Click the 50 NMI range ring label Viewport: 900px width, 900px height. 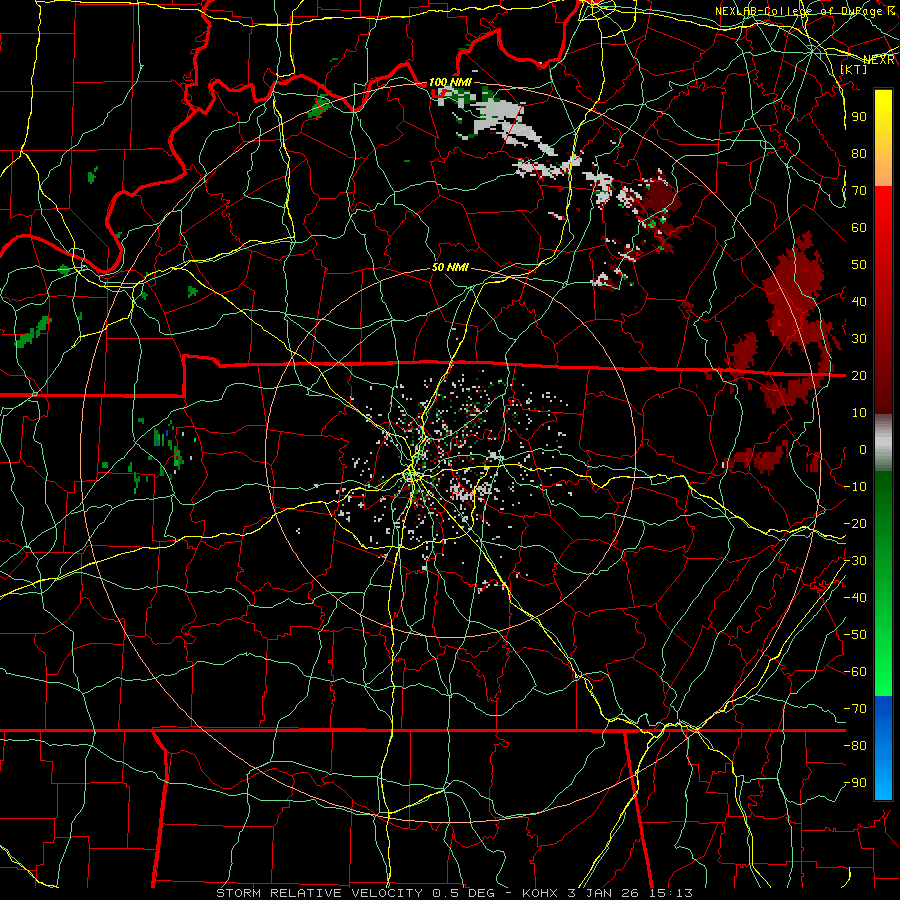[450, 267]
